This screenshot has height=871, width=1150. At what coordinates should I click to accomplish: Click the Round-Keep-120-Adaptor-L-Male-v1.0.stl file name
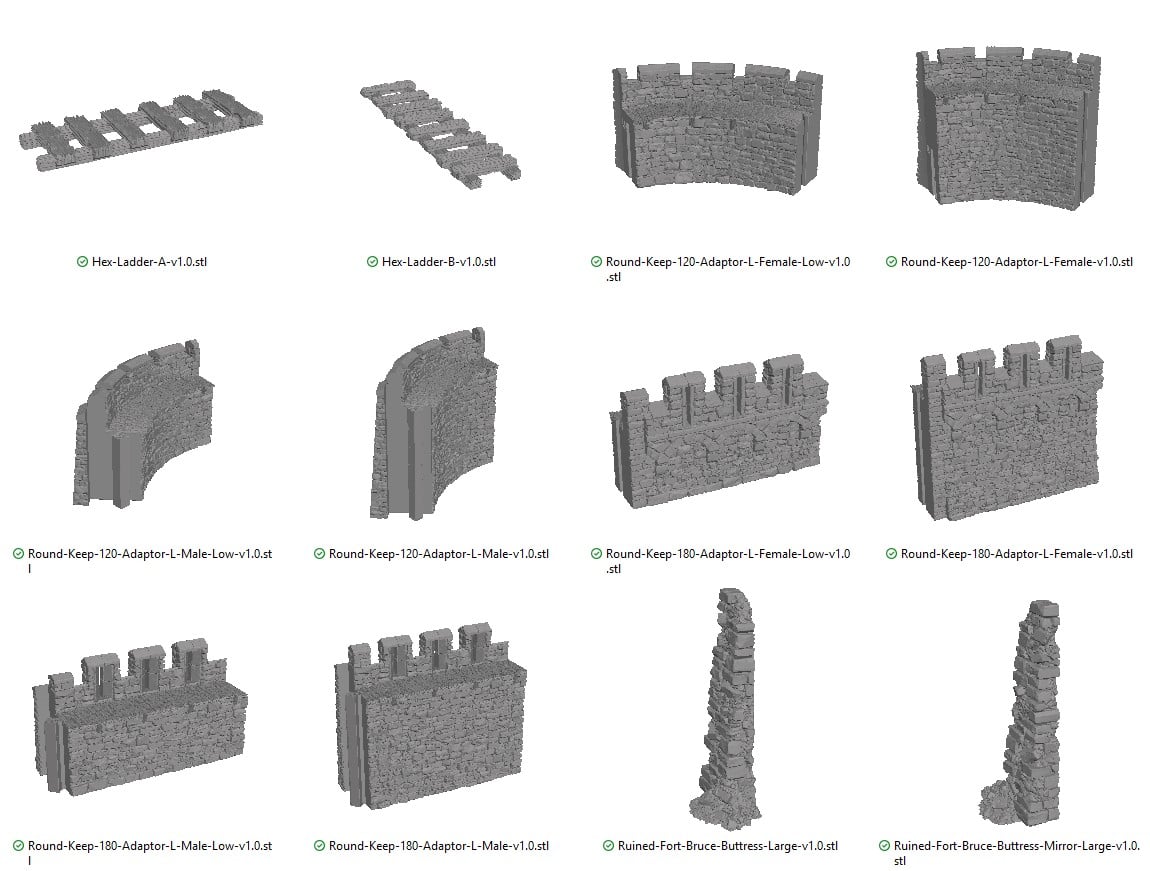coord(439,554)
